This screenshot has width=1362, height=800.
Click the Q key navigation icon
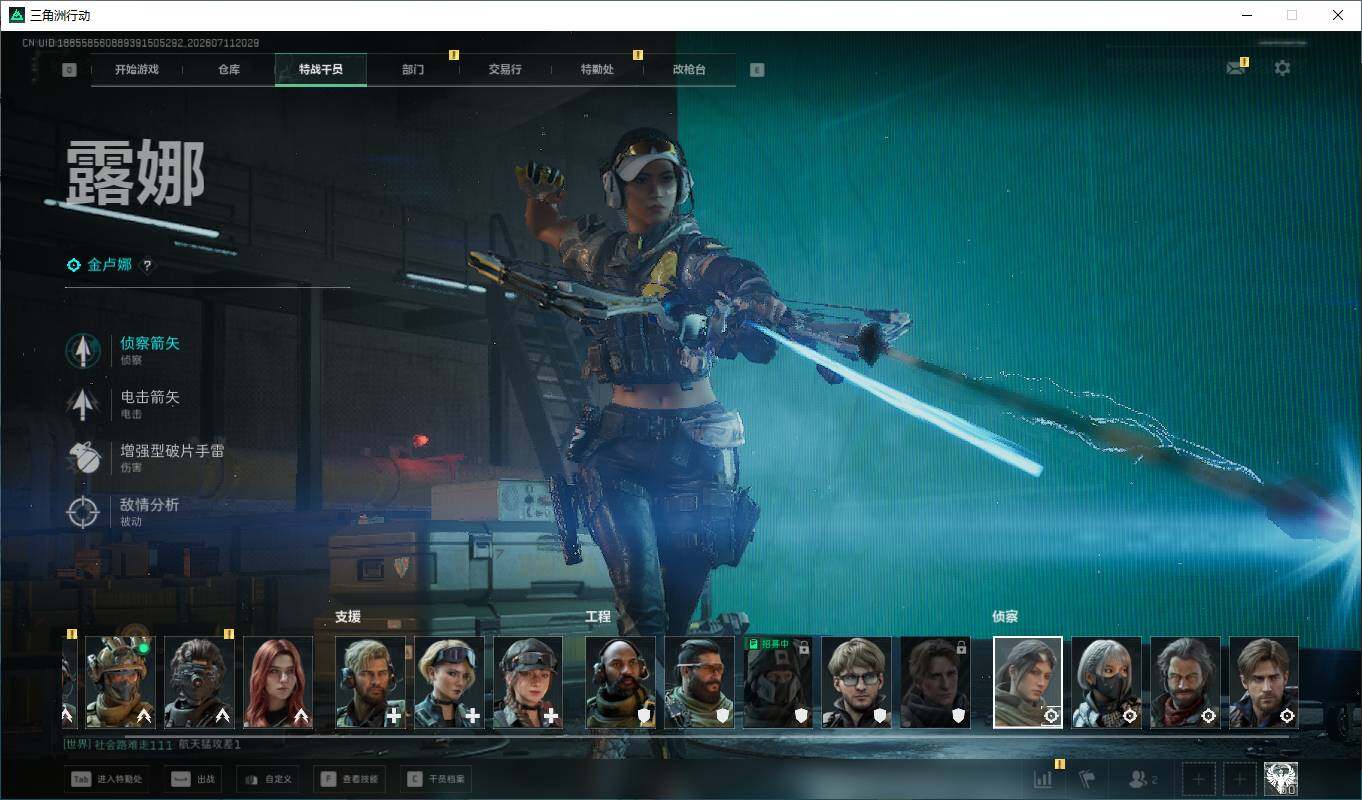pyautogui.click(x=69, y=70)
